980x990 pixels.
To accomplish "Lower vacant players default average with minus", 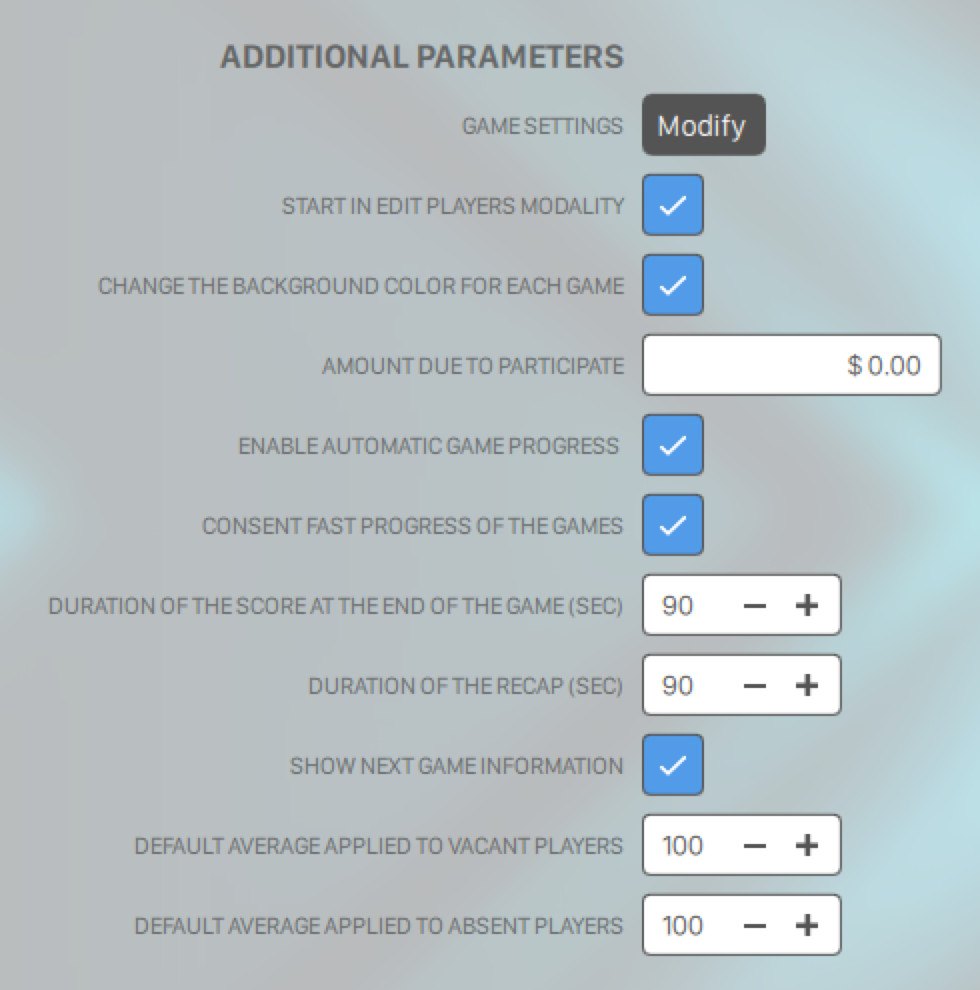I will pyautogui.click(x=756, y=845).
